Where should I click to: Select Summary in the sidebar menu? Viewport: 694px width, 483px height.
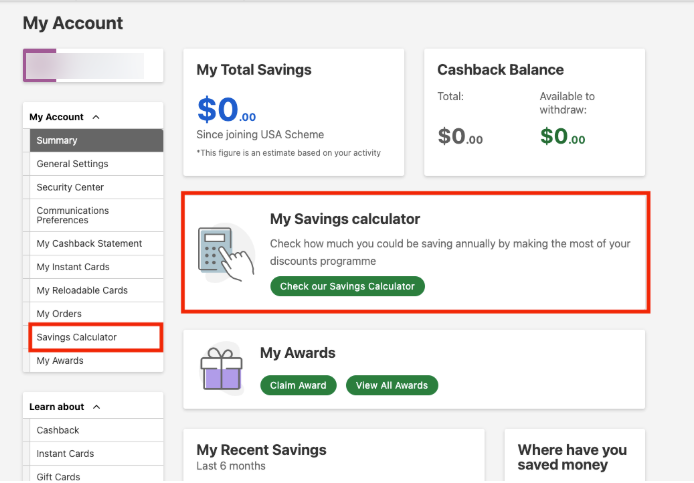click(x=95, y=141)
